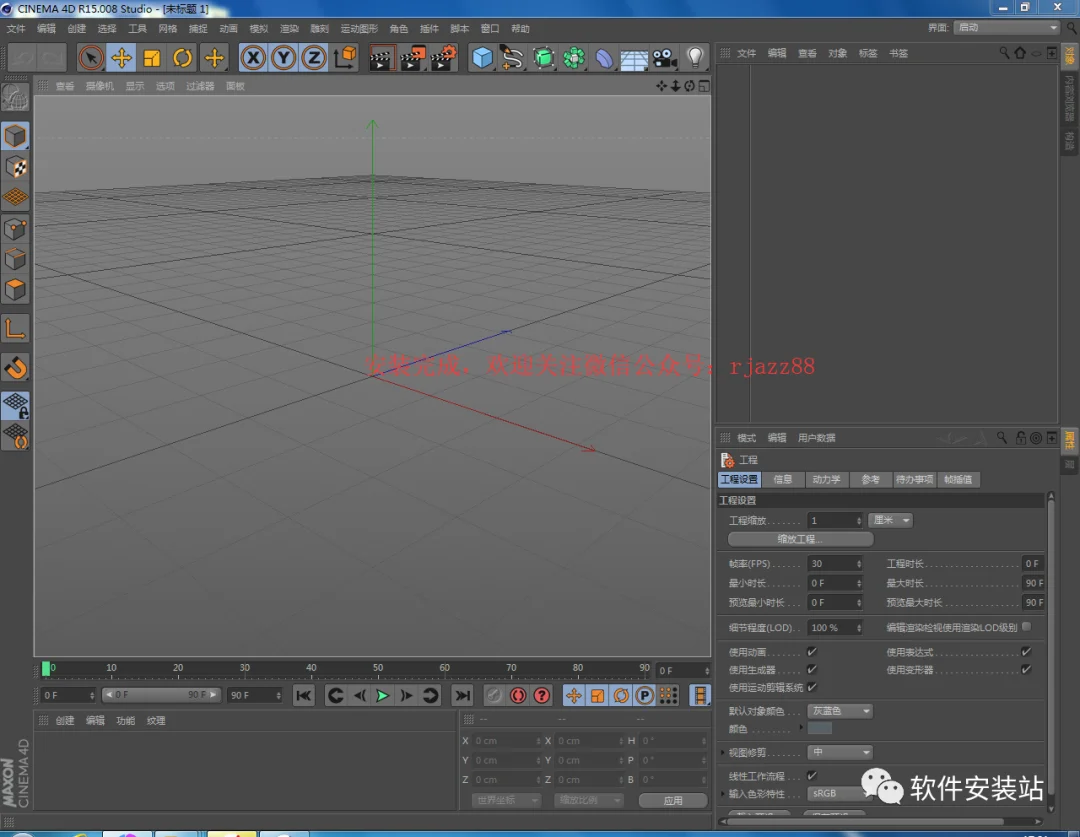Click the 颜色 color swatch

click(819, 728)
